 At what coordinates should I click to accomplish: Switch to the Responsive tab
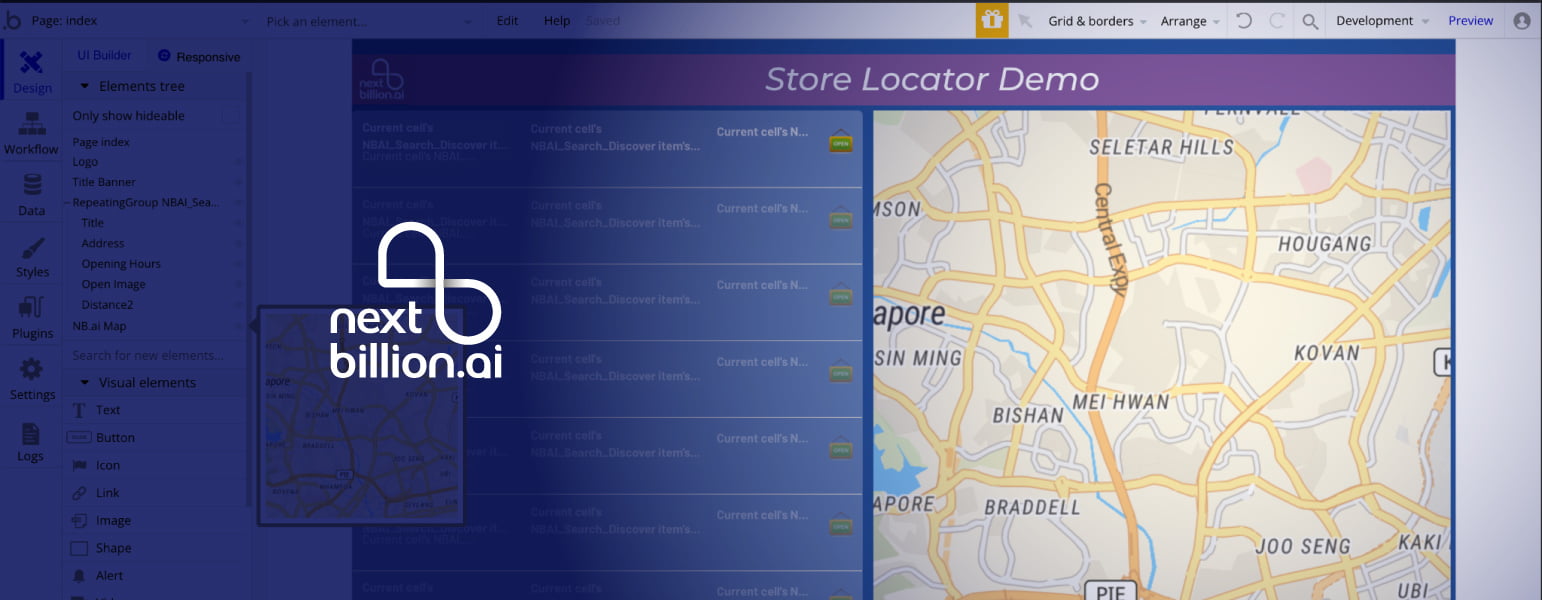tap(200, 57)
